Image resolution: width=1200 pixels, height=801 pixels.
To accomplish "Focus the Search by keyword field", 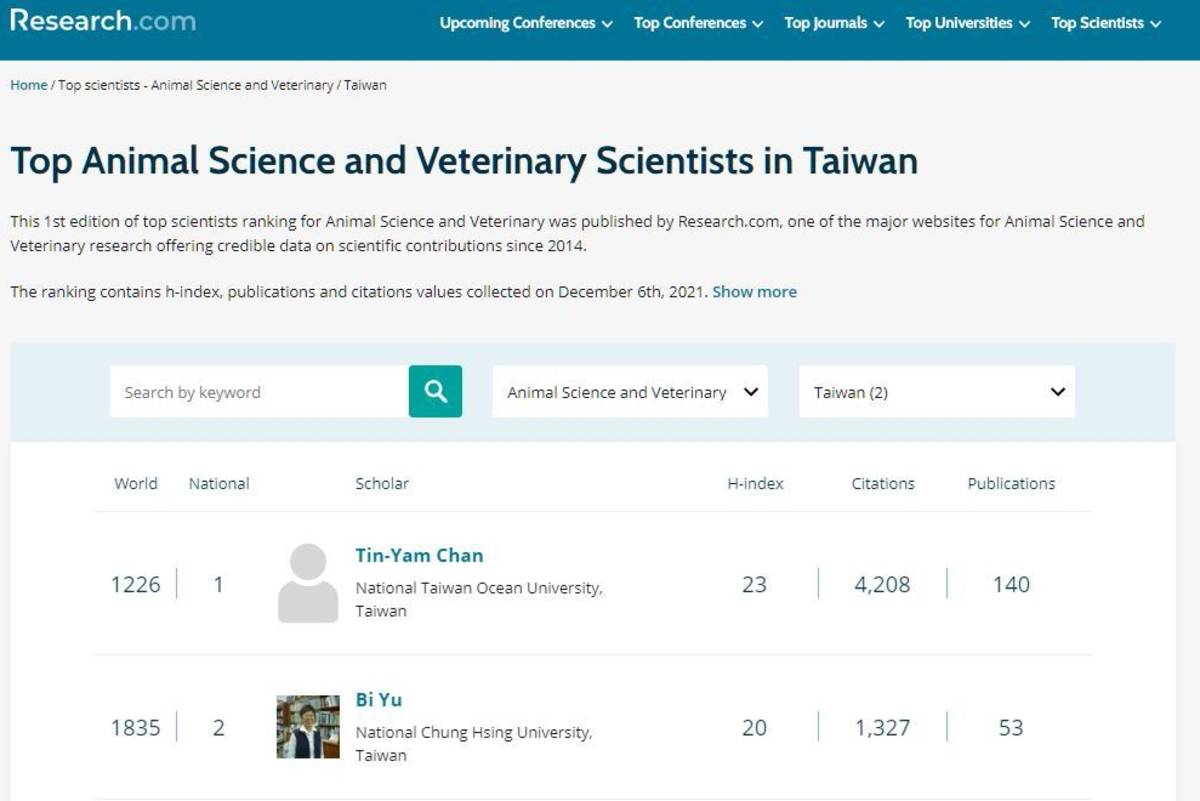I will point(259,392).
